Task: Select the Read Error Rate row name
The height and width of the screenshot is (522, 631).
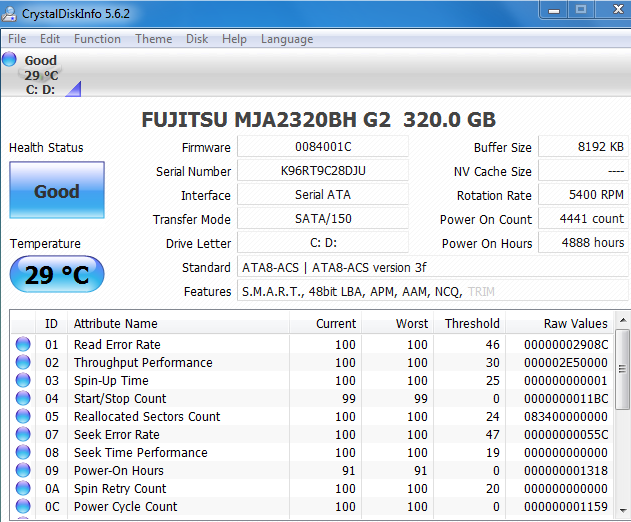Action: [x=117, y=345]
